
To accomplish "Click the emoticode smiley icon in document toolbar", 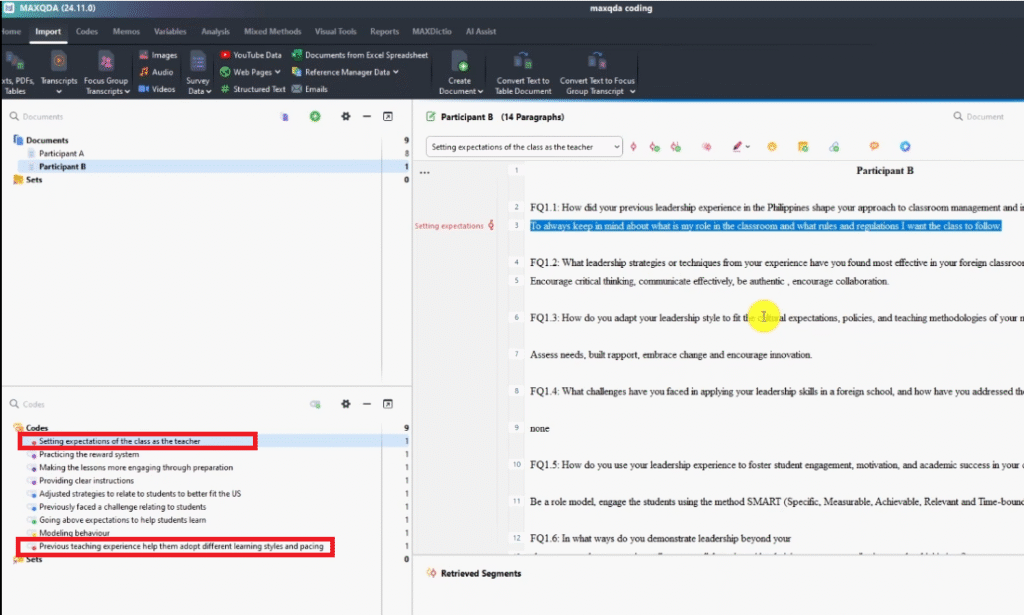I will (772, 147).
